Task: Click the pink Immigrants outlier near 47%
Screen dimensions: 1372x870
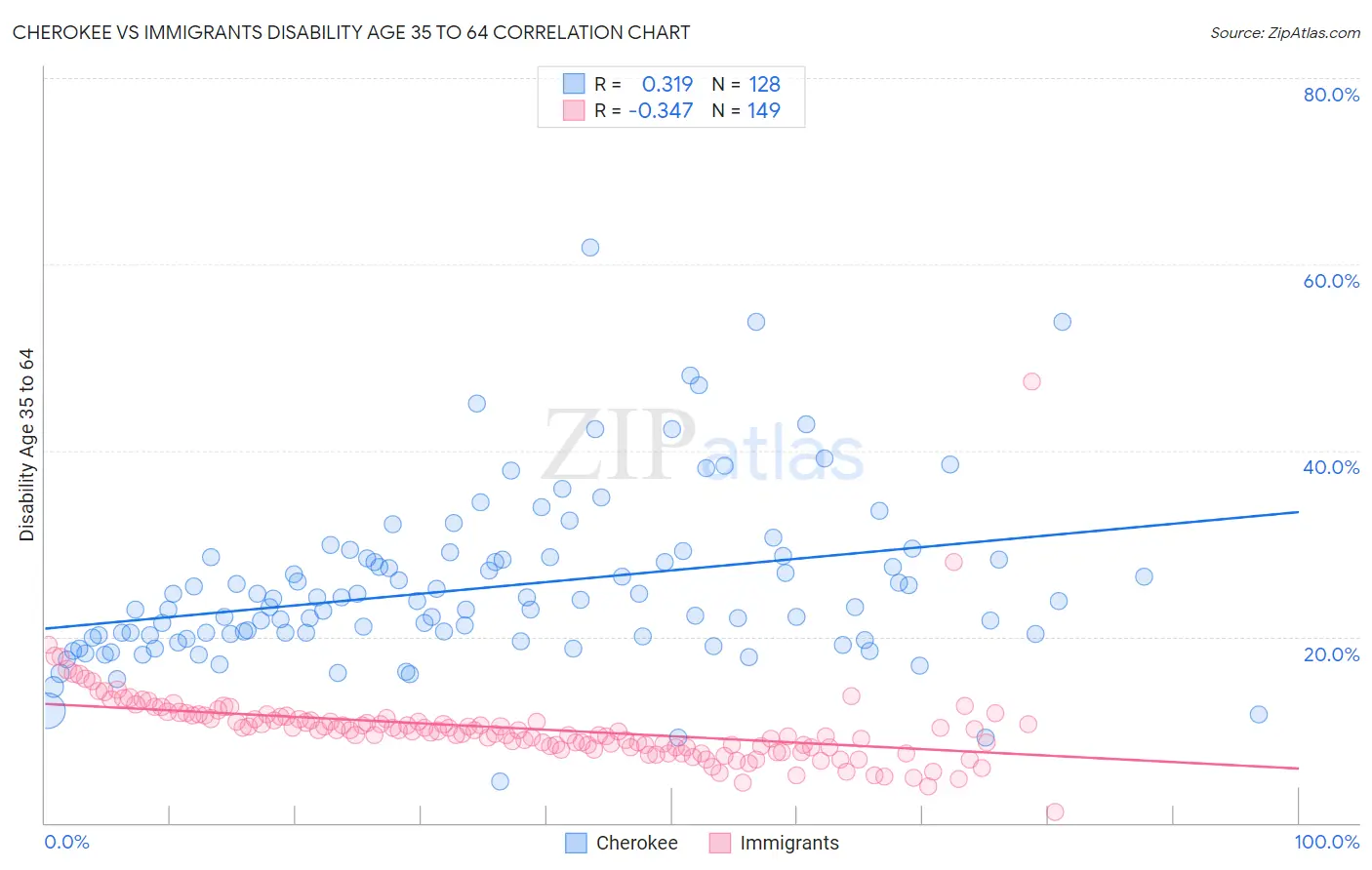Action: (1031, 381)
